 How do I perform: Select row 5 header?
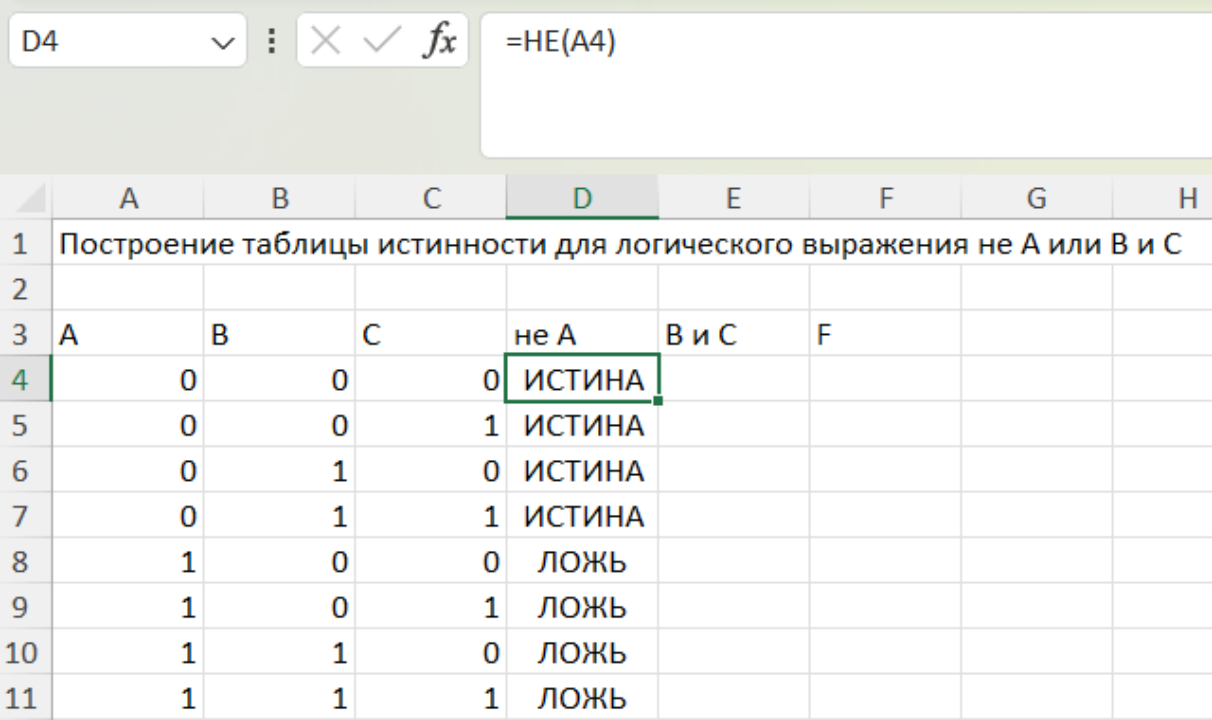point(25,425)
